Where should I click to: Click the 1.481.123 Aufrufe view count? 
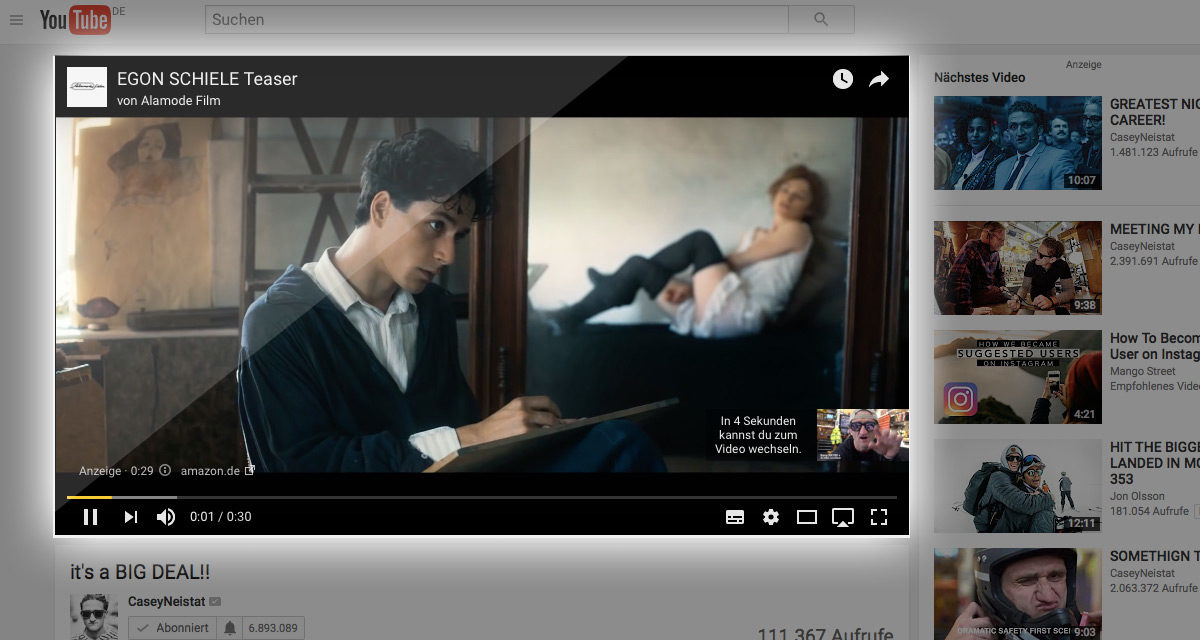tap(1154, 152)
